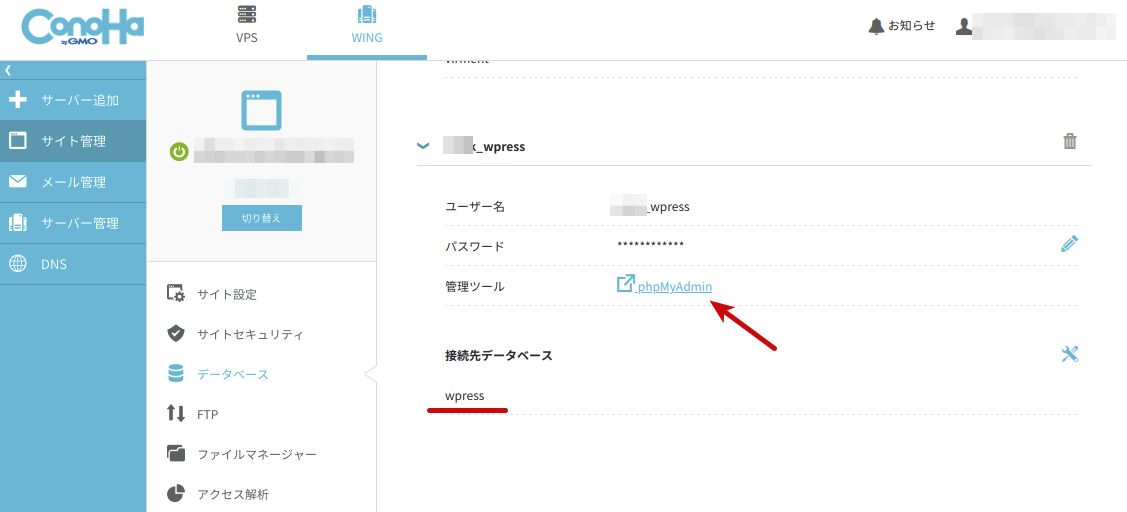Click the ユーザー名 label
Viewport: 1127px width, 512px height.
[x=475, y=207]
